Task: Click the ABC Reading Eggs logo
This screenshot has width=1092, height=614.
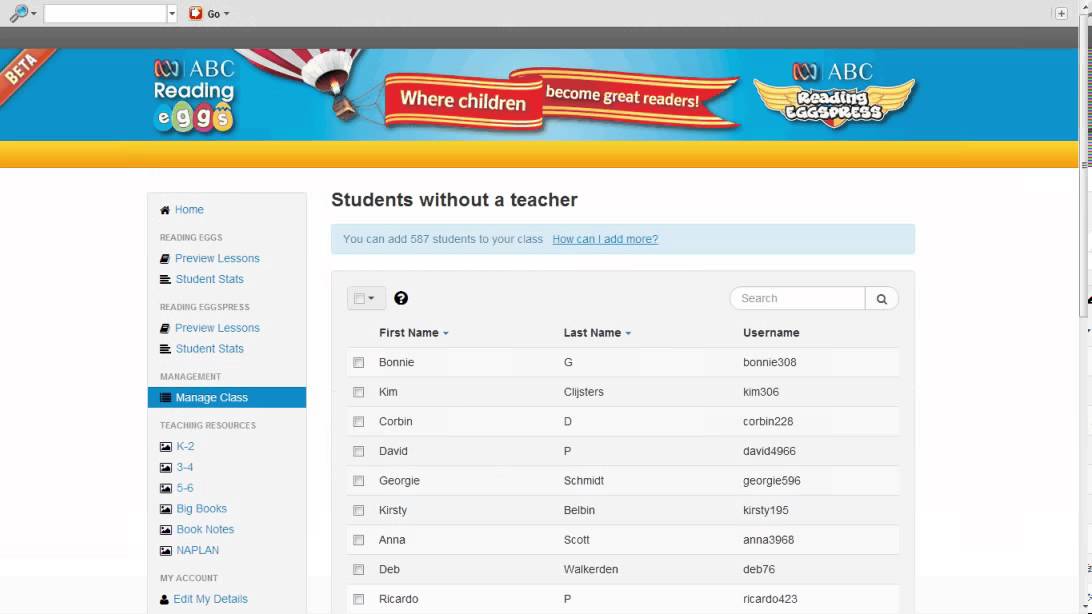Action: (x=194, y=95)
